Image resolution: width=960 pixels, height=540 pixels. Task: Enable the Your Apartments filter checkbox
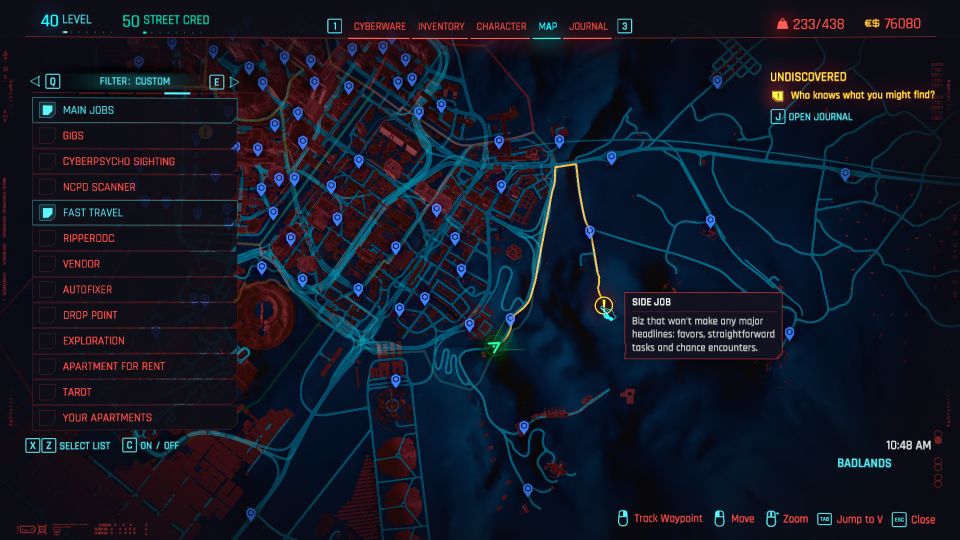pos(47,418)
